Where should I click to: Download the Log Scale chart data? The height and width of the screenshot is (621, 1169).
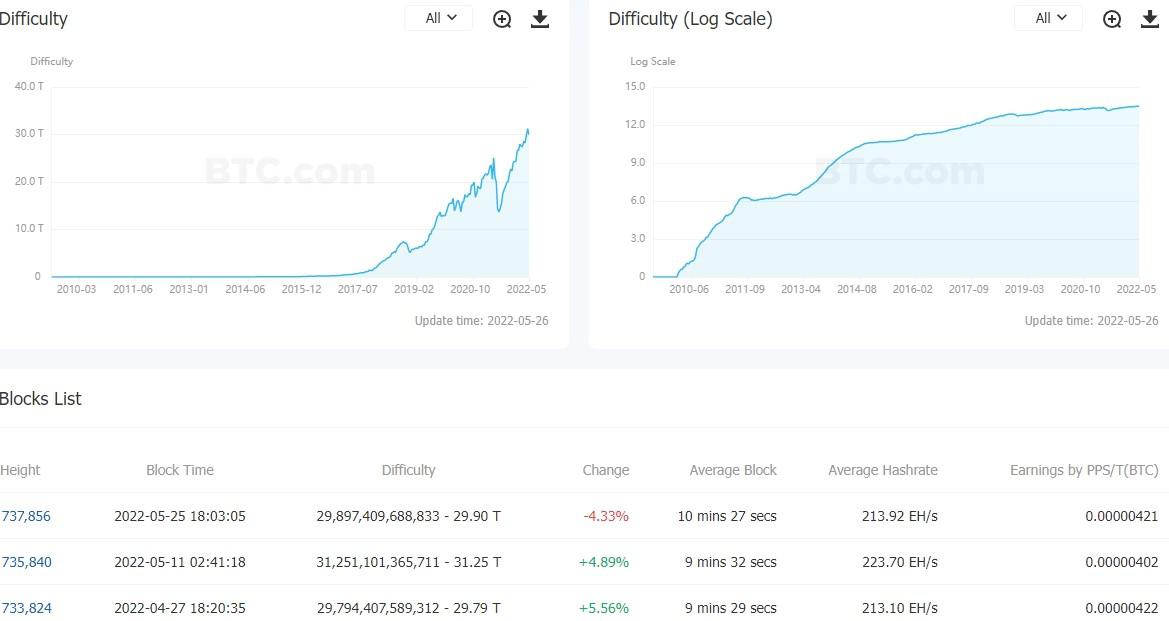pos(1150,19)
